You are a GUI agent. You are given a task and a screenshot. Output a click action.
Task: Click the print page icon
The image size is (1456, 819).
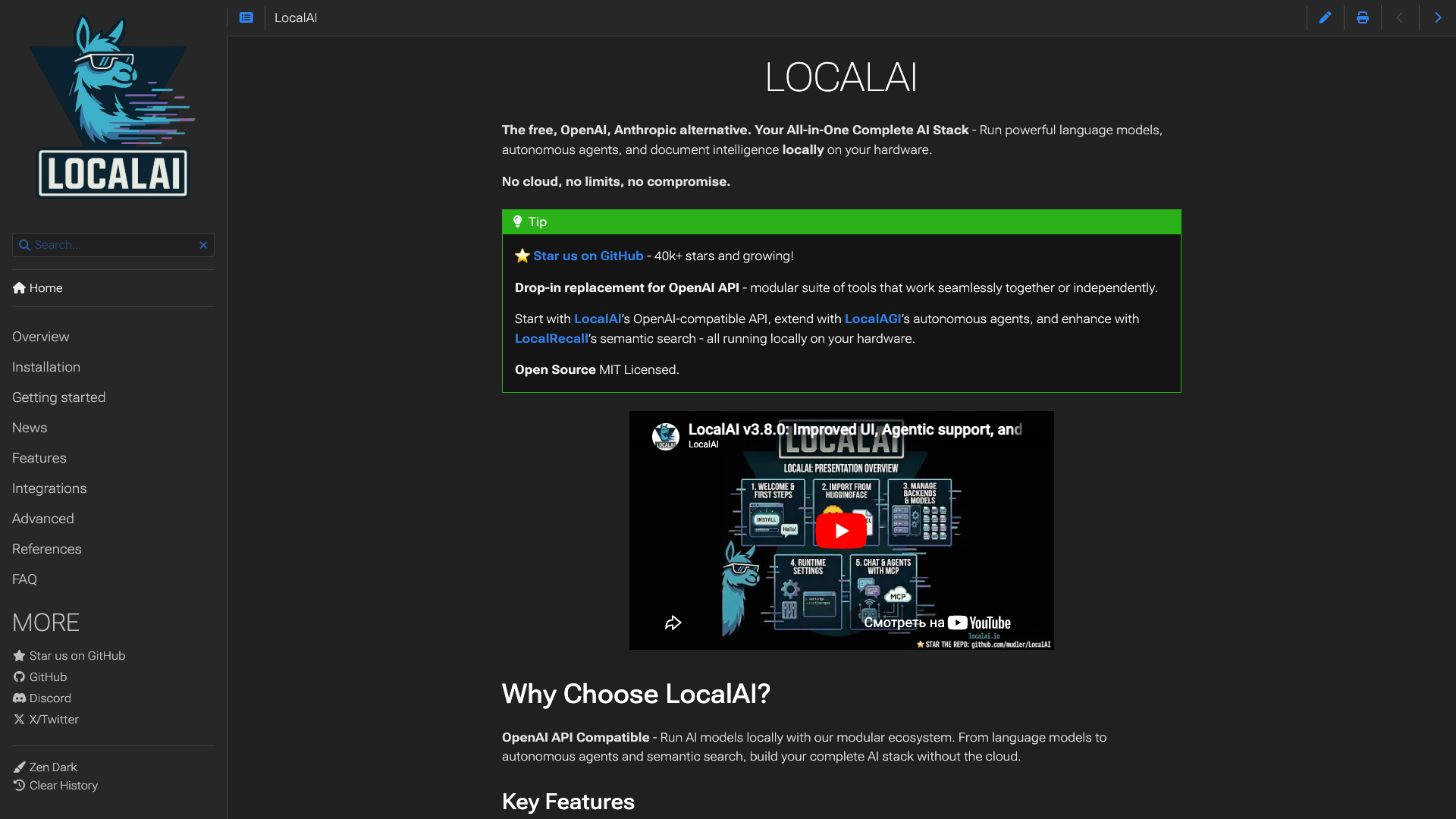pos(1363,17)
